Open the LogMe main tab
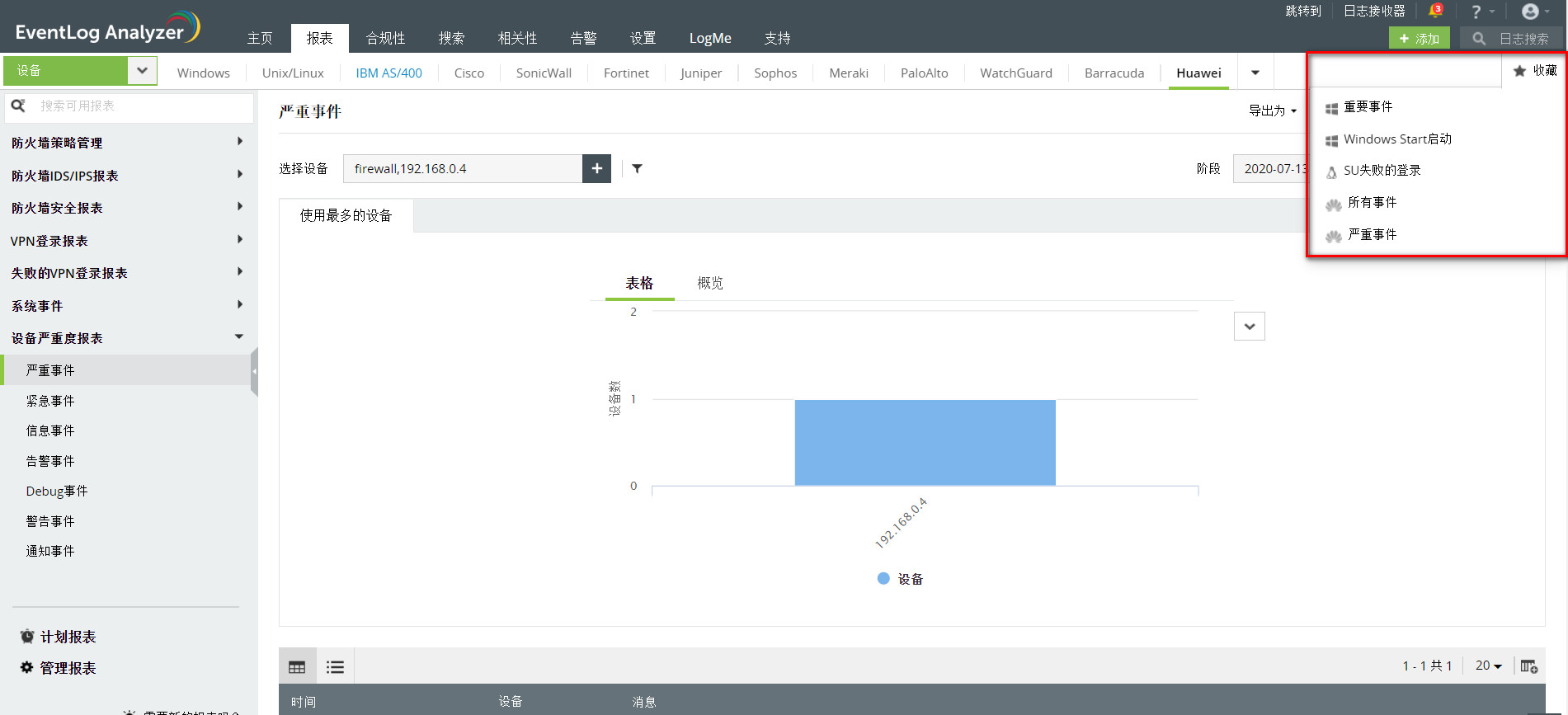The image size is (1568, 715). click(710, 38)
